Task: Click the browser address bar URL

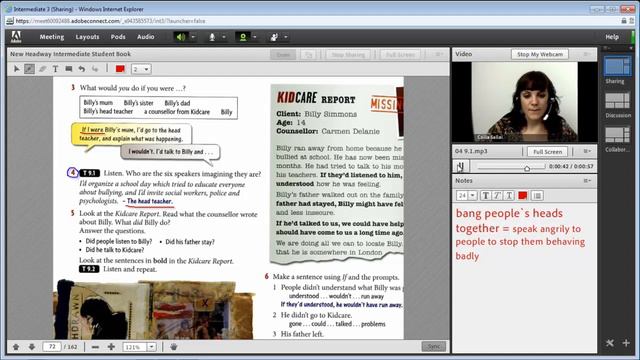Action: pyautogui.click(x=110, y=21)
